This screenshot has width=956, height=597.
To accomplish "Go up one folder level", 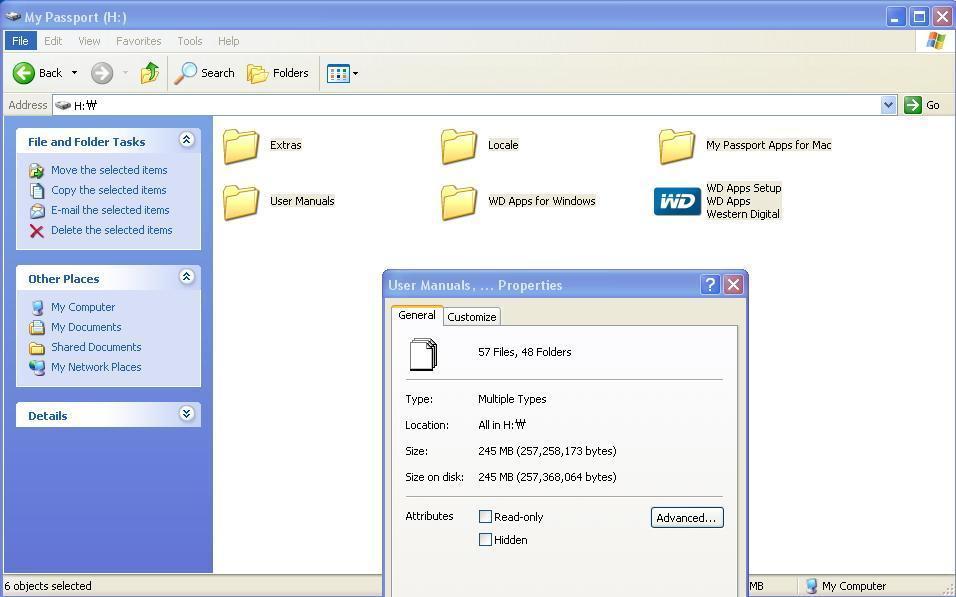I will coord(149,73).
